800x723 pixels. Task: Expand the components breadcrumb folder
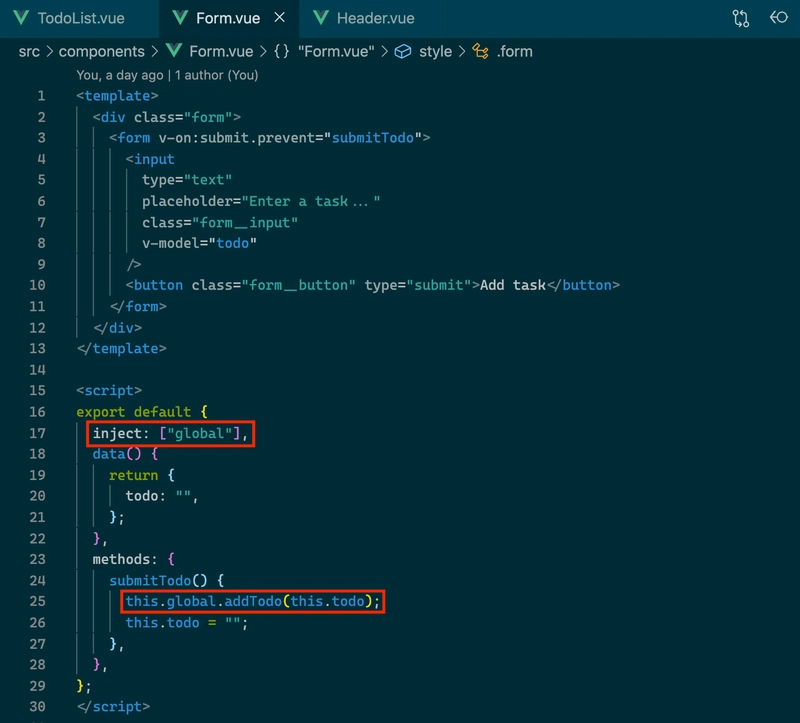coord(102,52)
